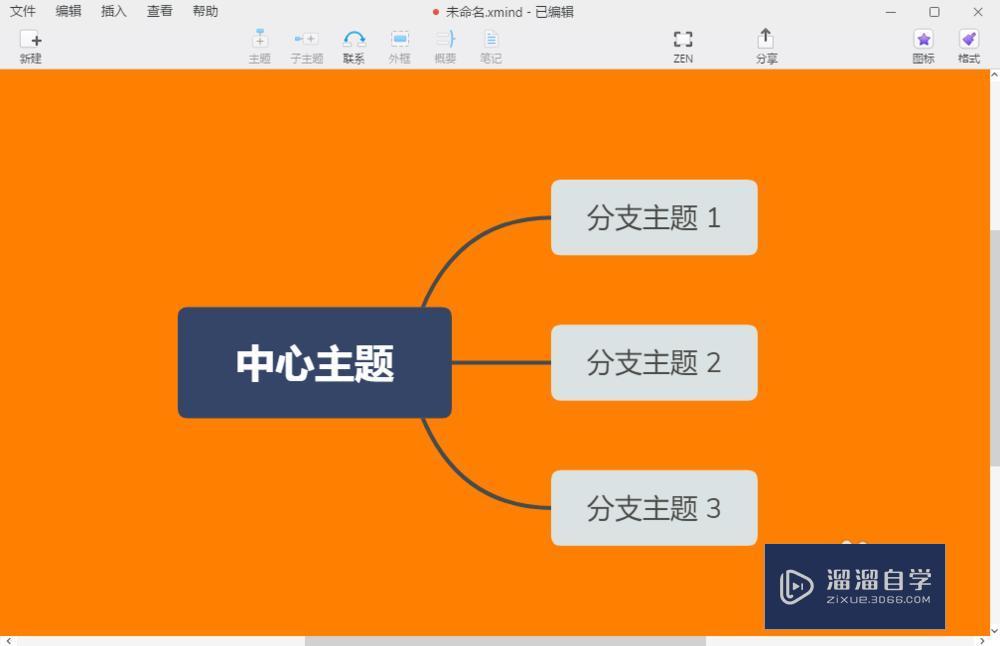Select the 分支主题 3 branch node
The width and height of the screenshot is (1000, 646).
[x=654, y=508]
